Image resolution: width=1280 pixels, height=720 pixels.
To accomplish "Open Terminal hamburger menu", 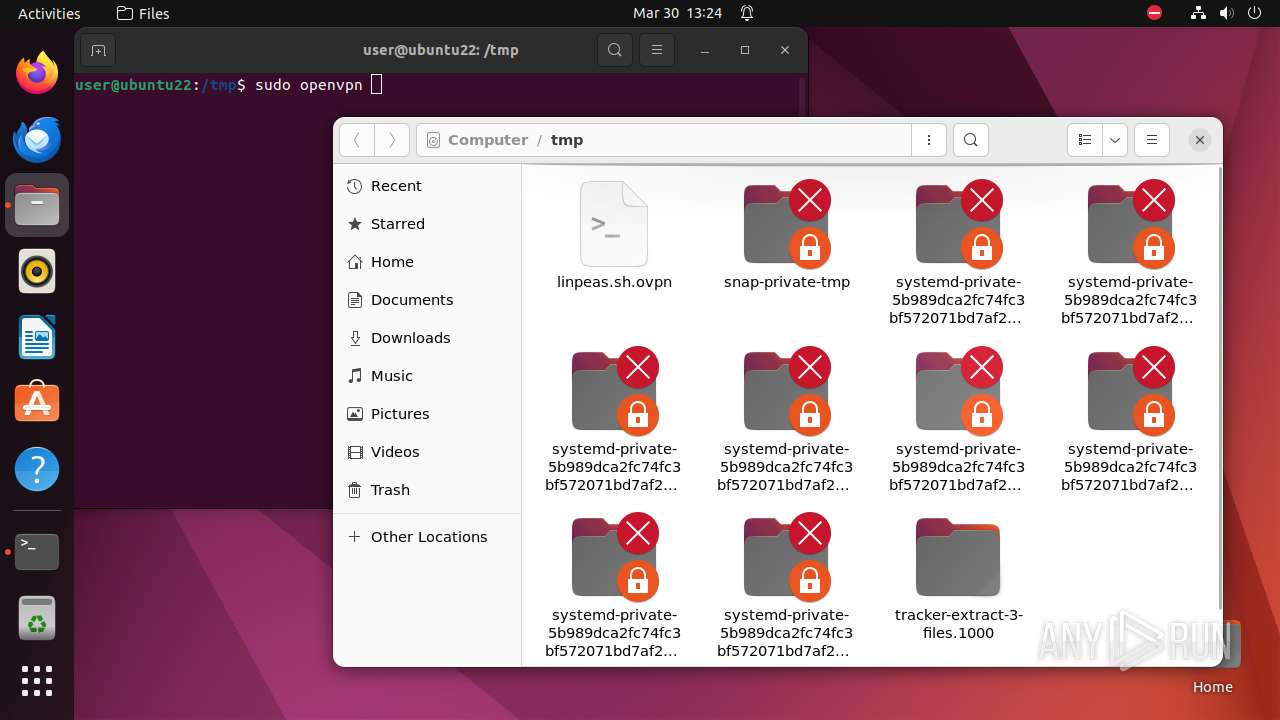I will click(x=656, y=50).
